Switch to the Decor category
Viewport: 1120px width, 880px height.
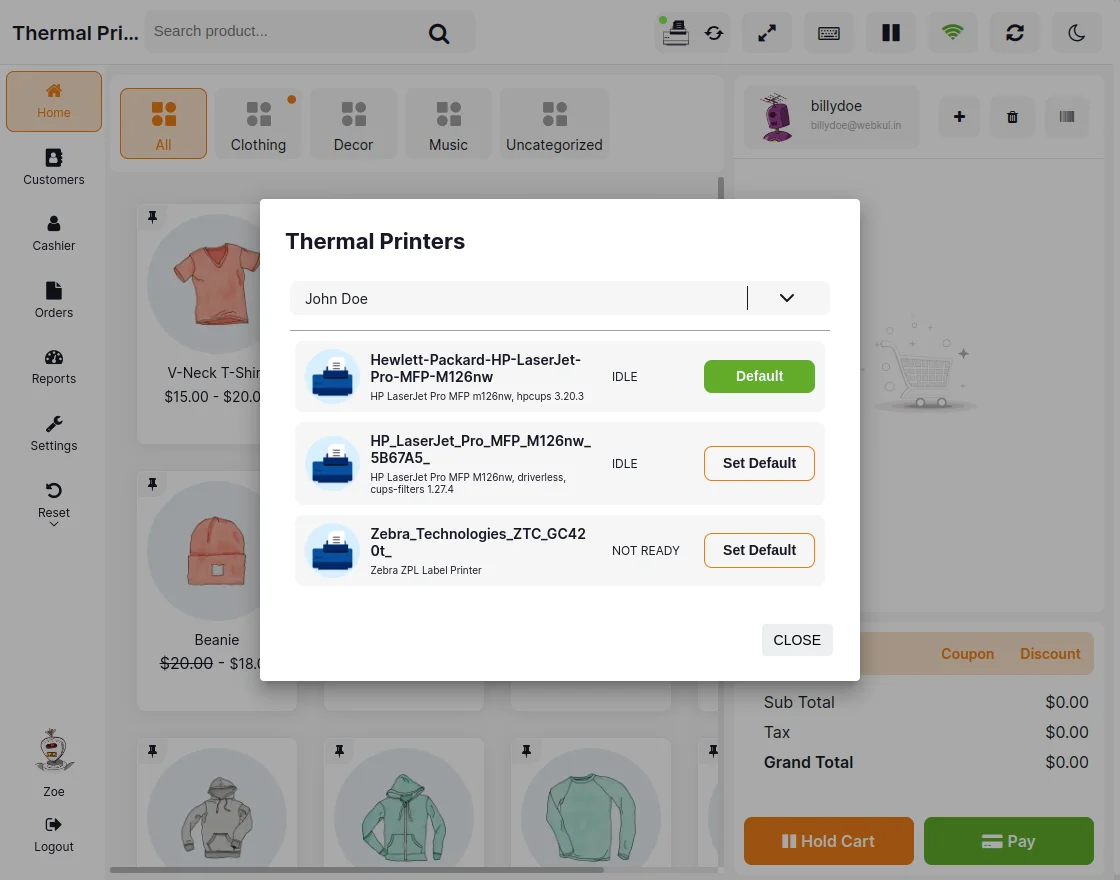pyautogui.click(x=353, y=122)
